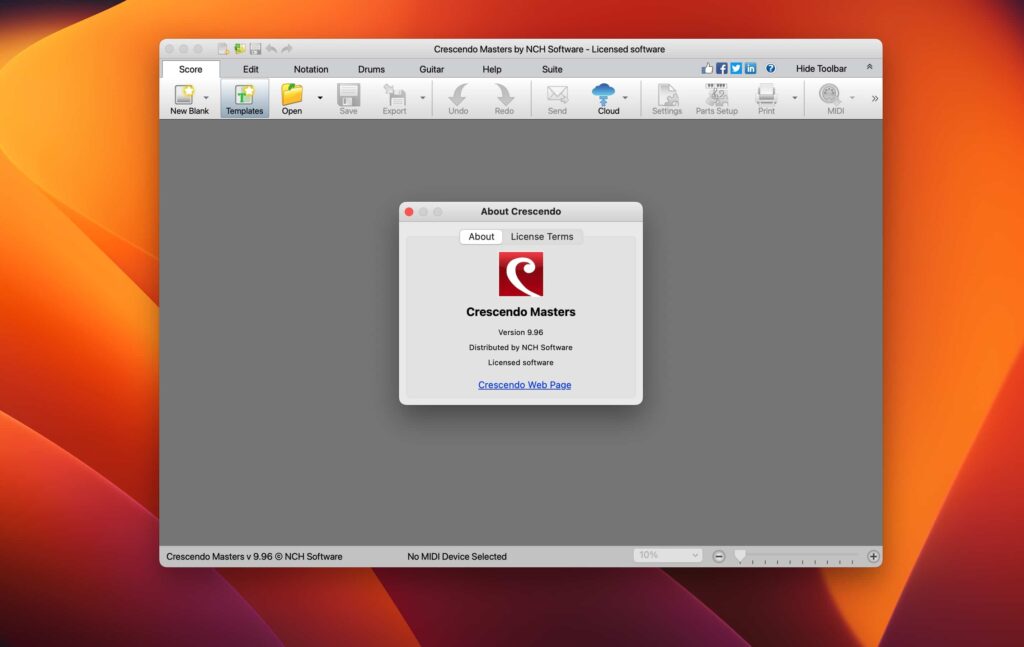The height and width of the screenshot is (647, 1024).
Task: Click the Facebook share icon
Action: point(722,69)
